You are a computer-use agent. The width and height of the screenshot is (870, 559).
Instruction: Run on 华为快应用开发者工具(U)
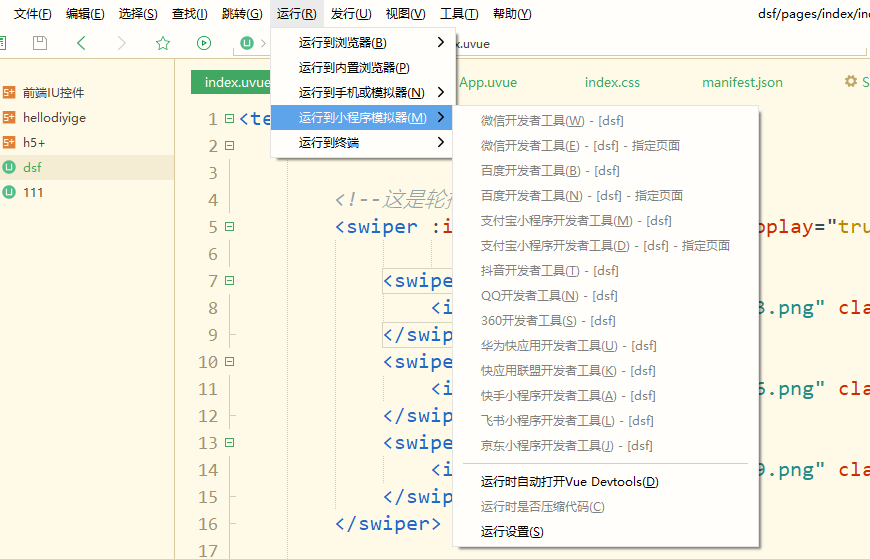606,345
